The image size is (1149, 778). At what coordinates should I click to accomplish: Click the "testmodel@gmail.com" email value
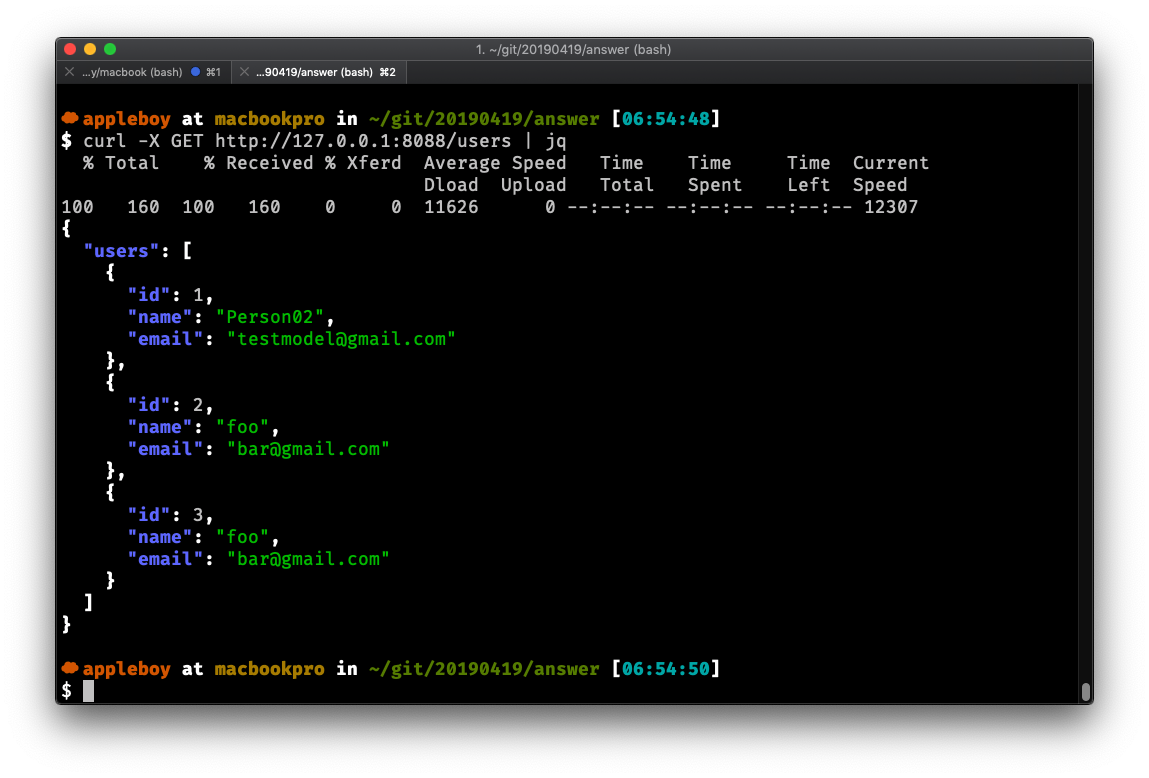[341, 338]
